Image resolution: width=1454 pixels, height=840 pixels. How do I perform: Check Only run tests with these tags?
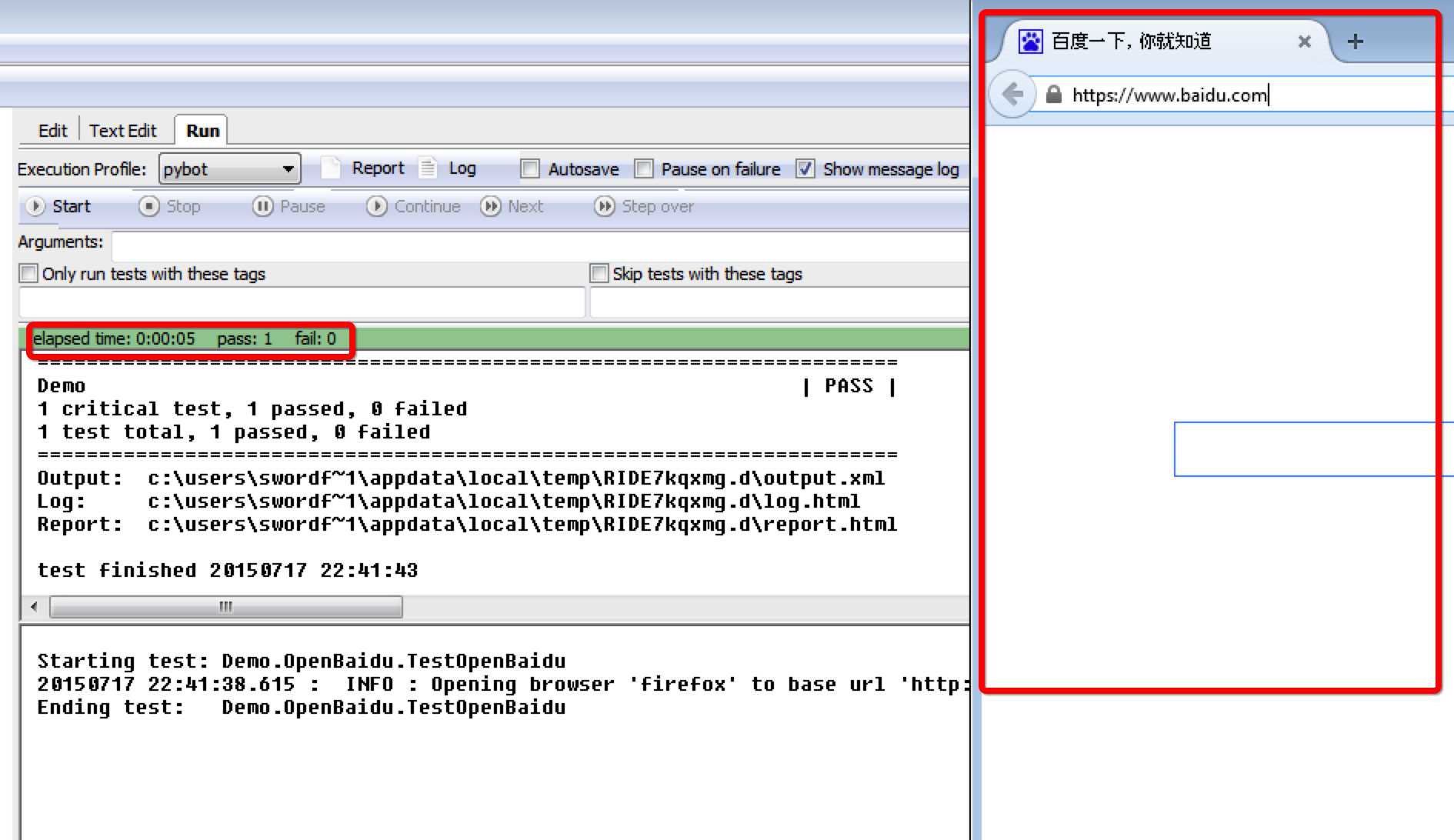pos(28,273)
